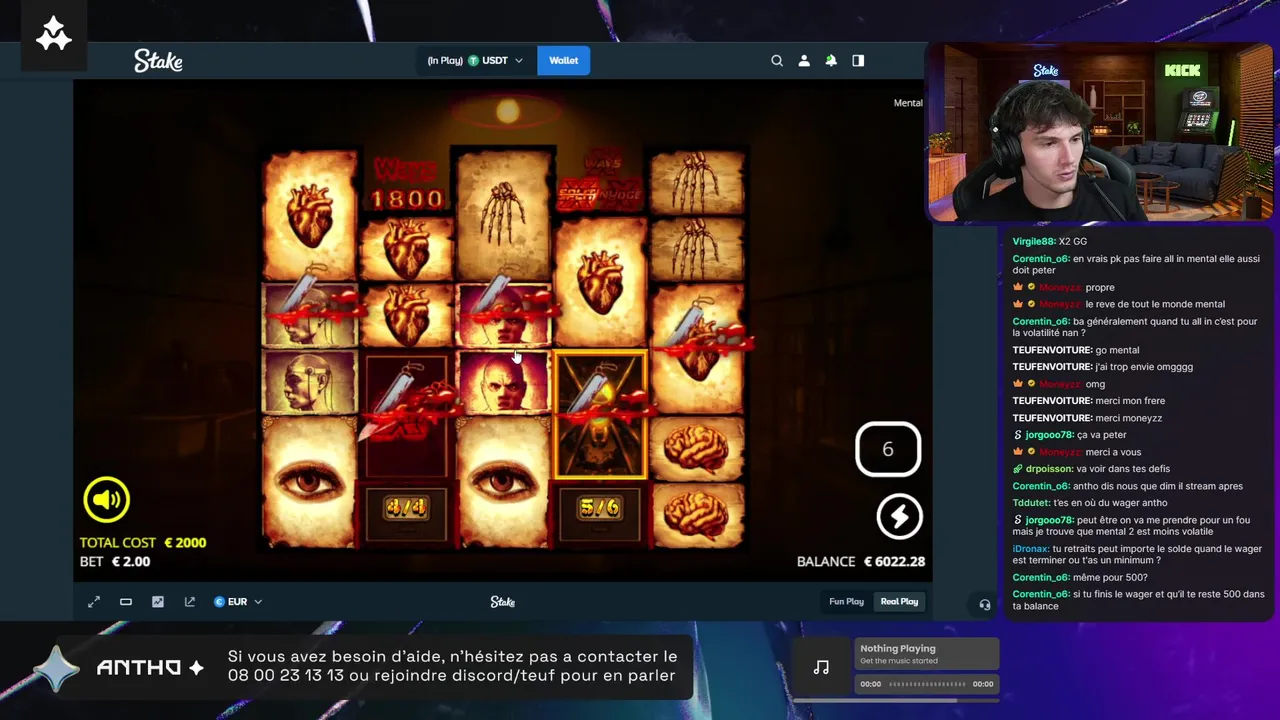1280x720 pixels.
Task: Click the Ways 1800 counter on reels
Action: [408, 185]
